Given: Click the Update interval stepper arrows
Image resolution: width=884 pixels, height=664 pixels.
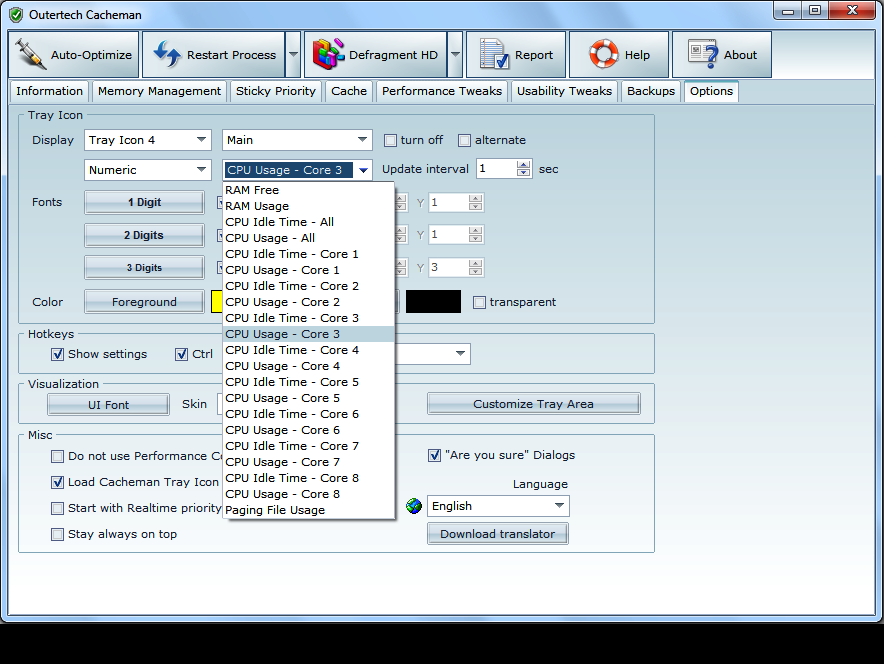Looking at the screenshot, I should [x=524, y=169].
